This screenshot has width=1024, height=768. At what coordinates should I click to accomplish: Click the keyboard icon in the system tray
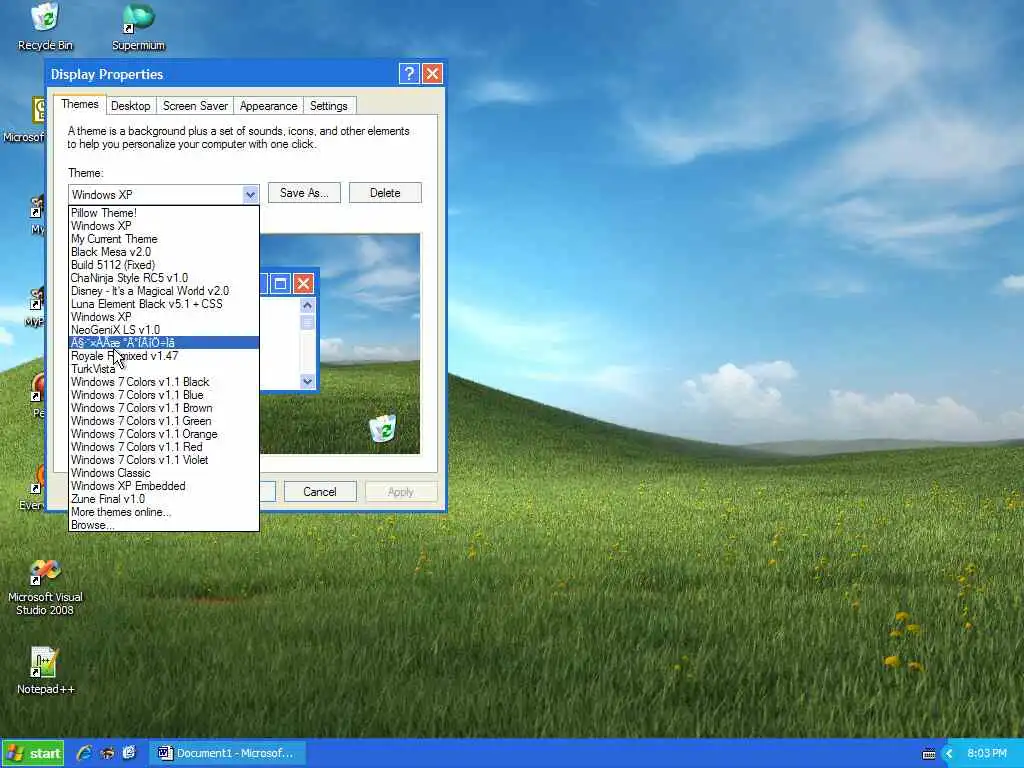click(929, 754)
